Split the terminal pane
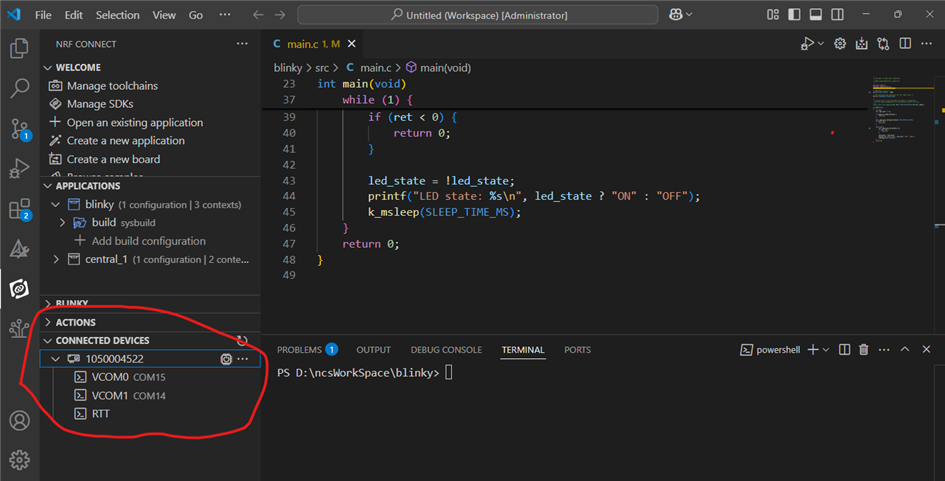 point(844,350)
